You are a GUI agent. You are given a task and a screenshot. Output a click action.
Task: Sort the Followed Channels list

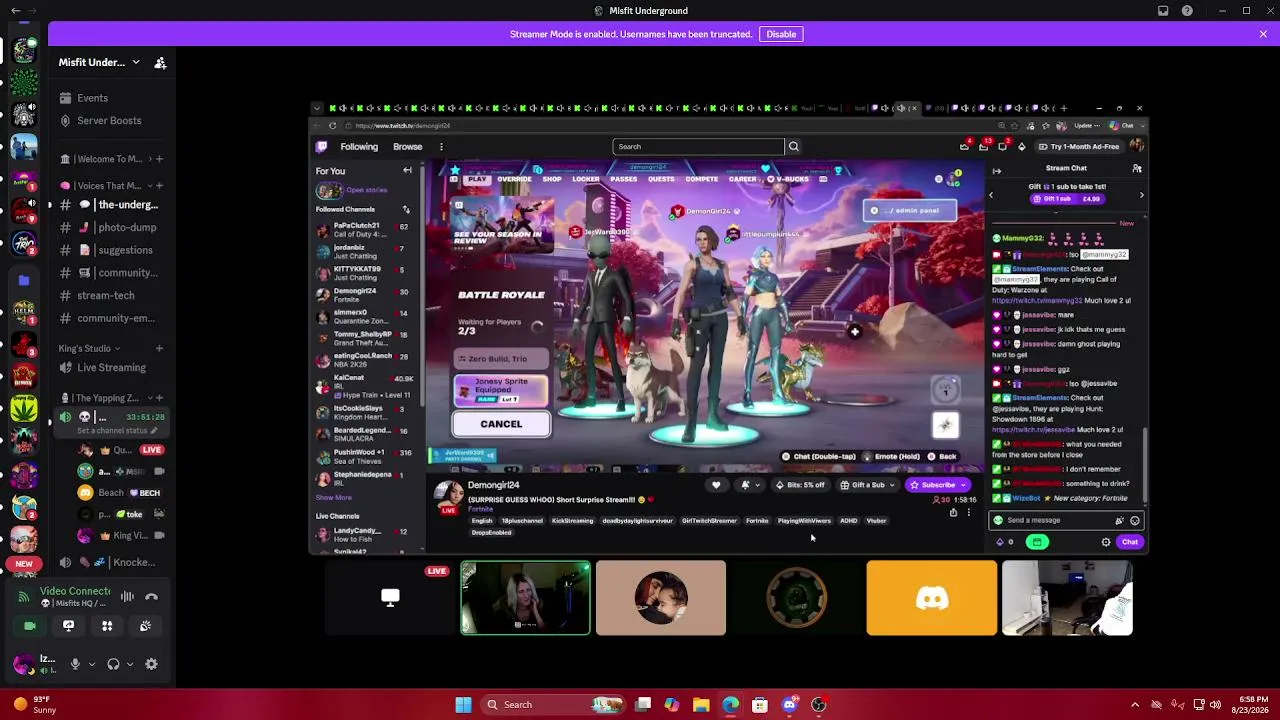coord(406,210)
